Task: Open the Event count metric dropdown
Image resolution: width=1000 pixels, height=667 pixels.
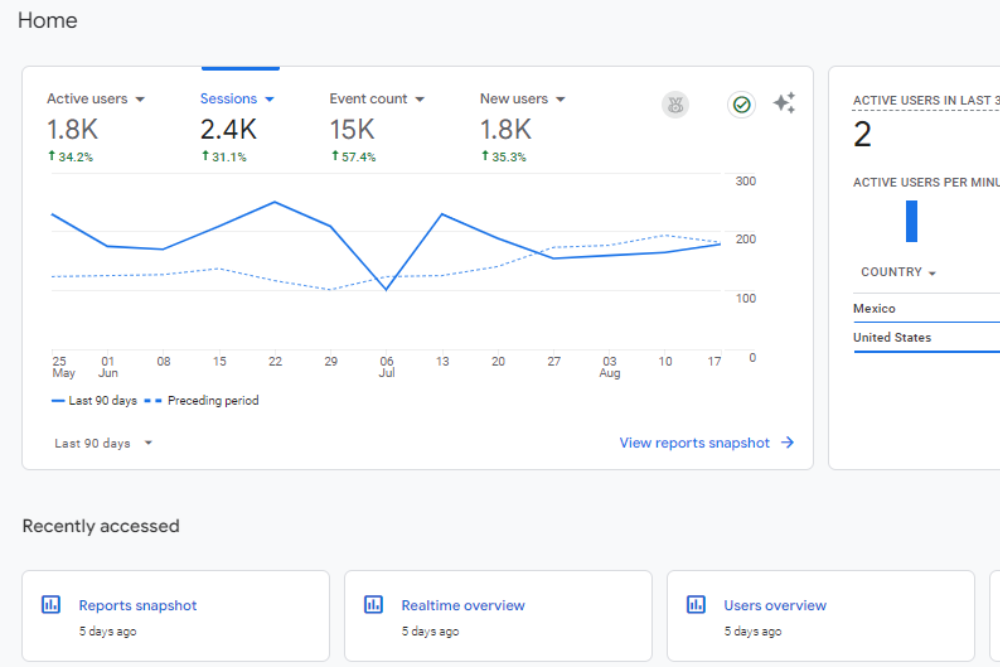Action: (x=420, y=99)
